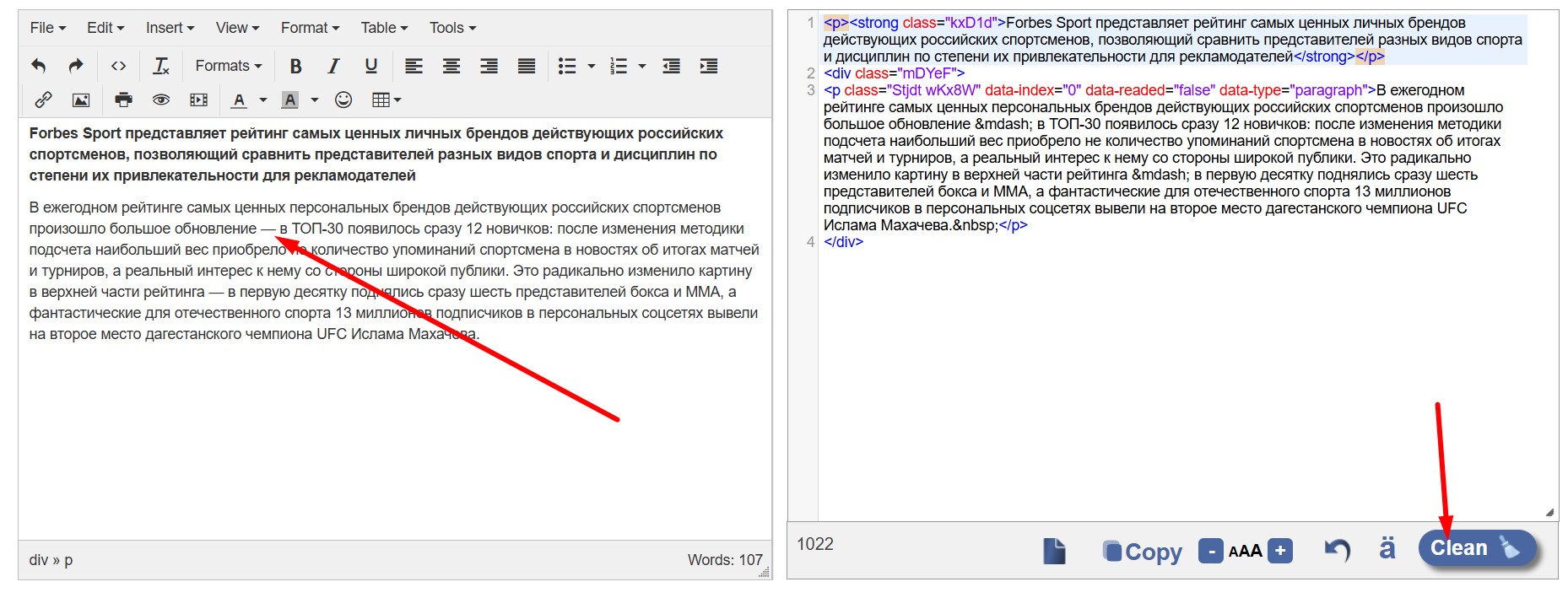This screenshot has width=1568, height=598.
Task: Open the Insert menu
Action: click(x=170, y=28)
